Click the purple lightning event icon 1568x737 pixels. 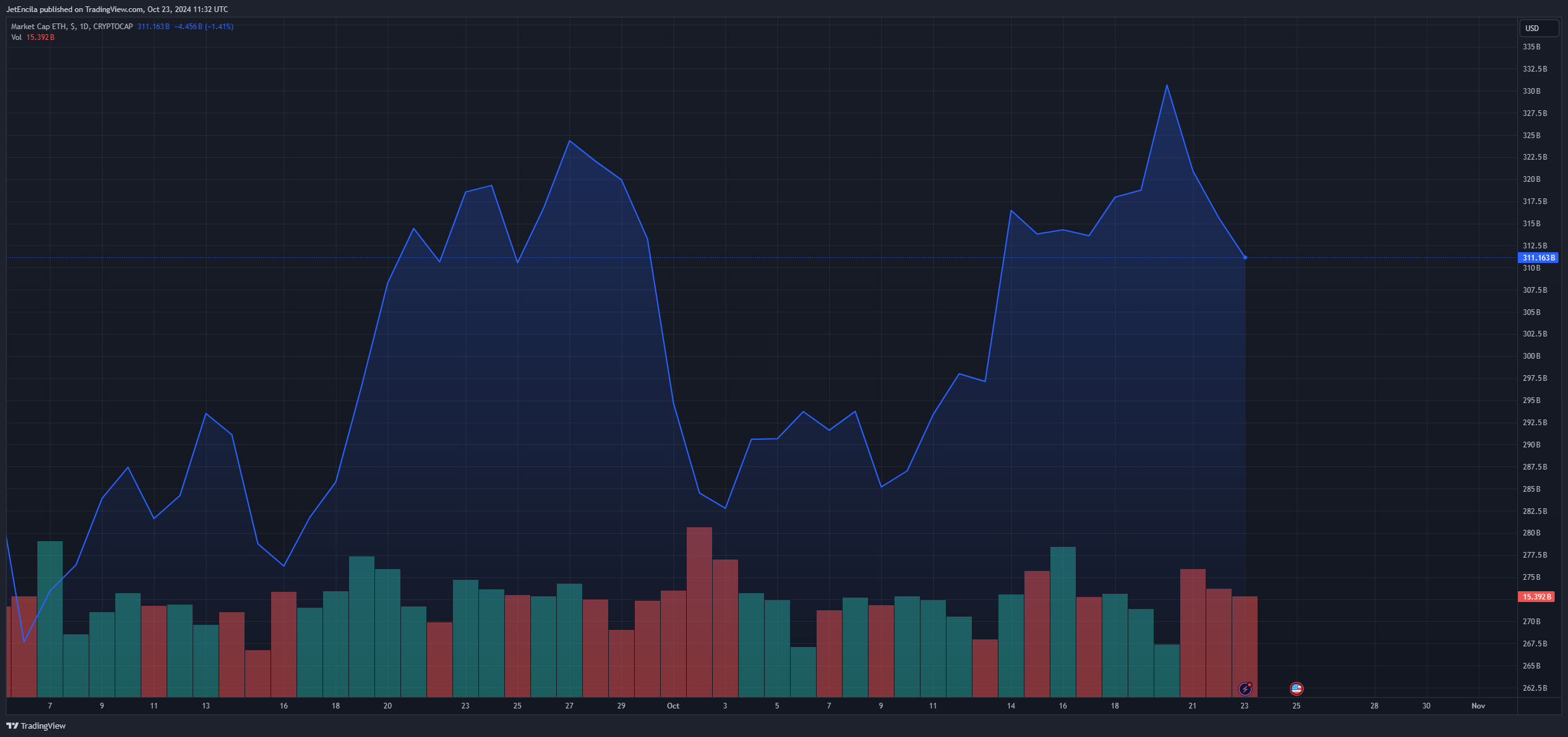(x=1245, y=688)
